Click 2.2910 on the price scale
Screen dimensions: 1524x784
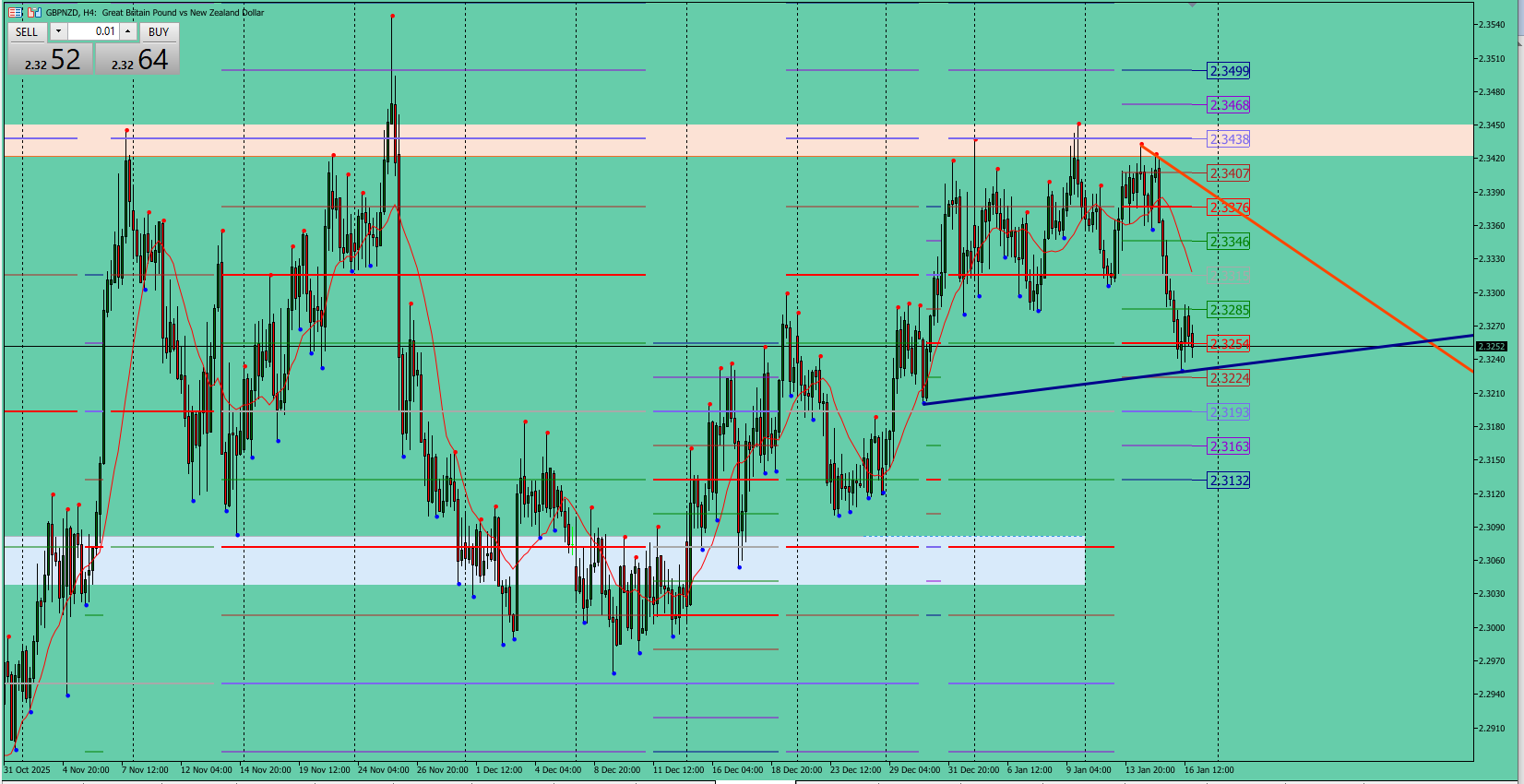[1492, 729]
